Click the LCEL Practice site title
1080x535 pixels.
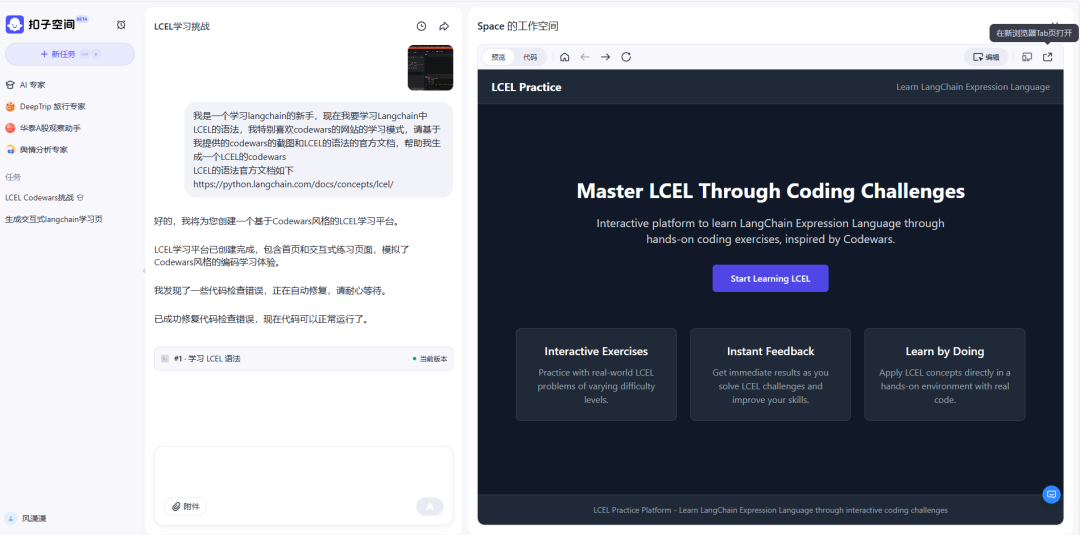tap(526, 87)
